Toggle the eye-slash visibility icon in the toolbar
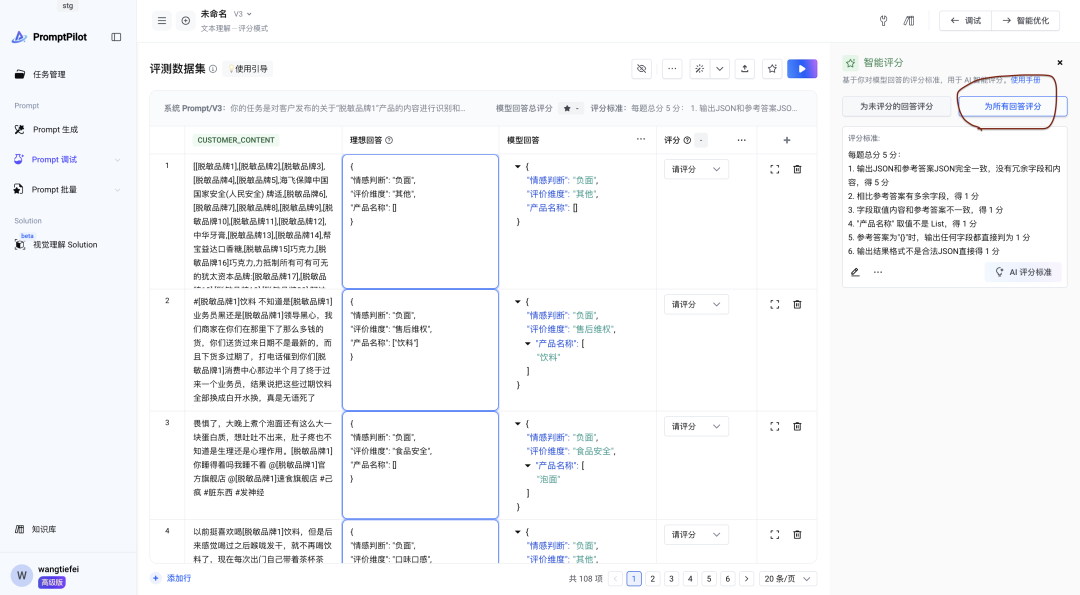This screenshot has height=595, width=1080. pos(641,69)
